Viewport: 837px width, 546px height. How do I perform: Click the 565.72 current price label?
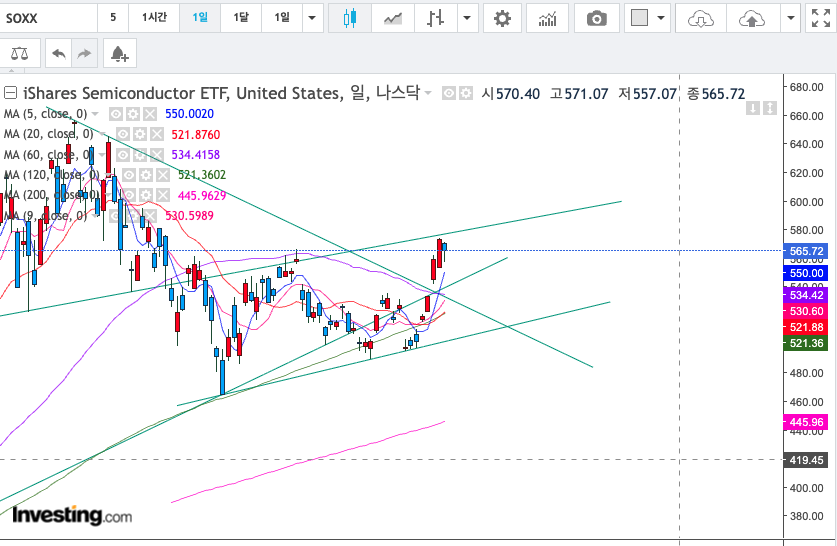tap(806, 251)
